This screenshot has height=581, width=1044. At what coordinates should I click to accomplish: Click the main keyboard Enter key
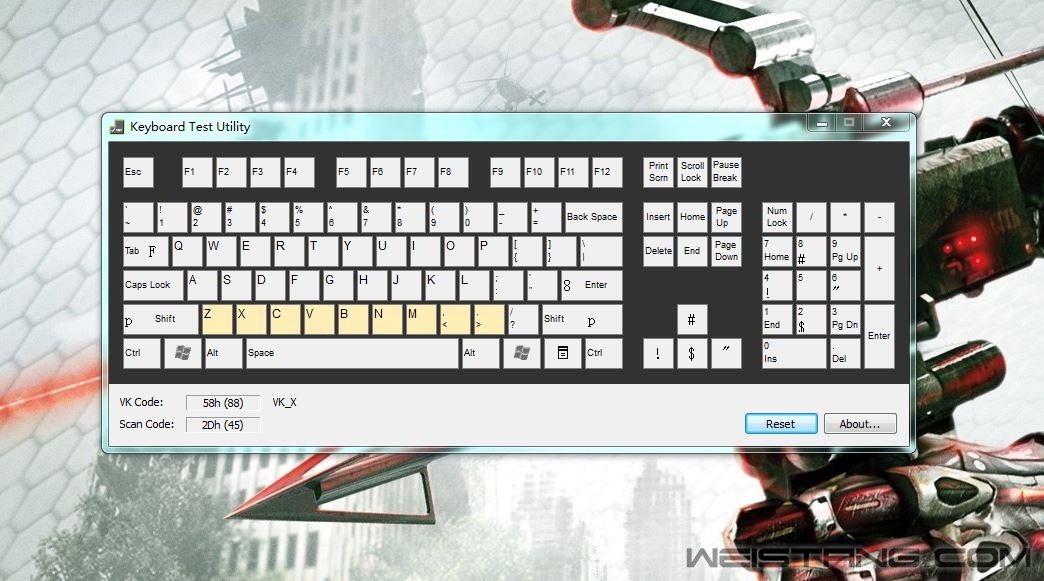coord(592,286)
